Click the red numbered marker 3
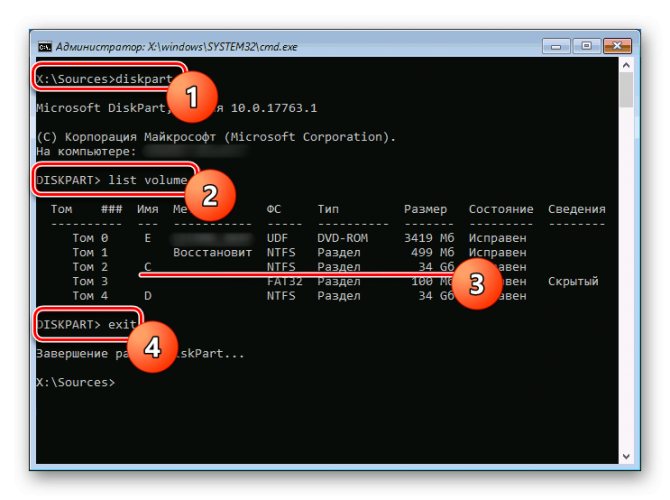This screenshot has height=500, width=670. tap(475, 282)
